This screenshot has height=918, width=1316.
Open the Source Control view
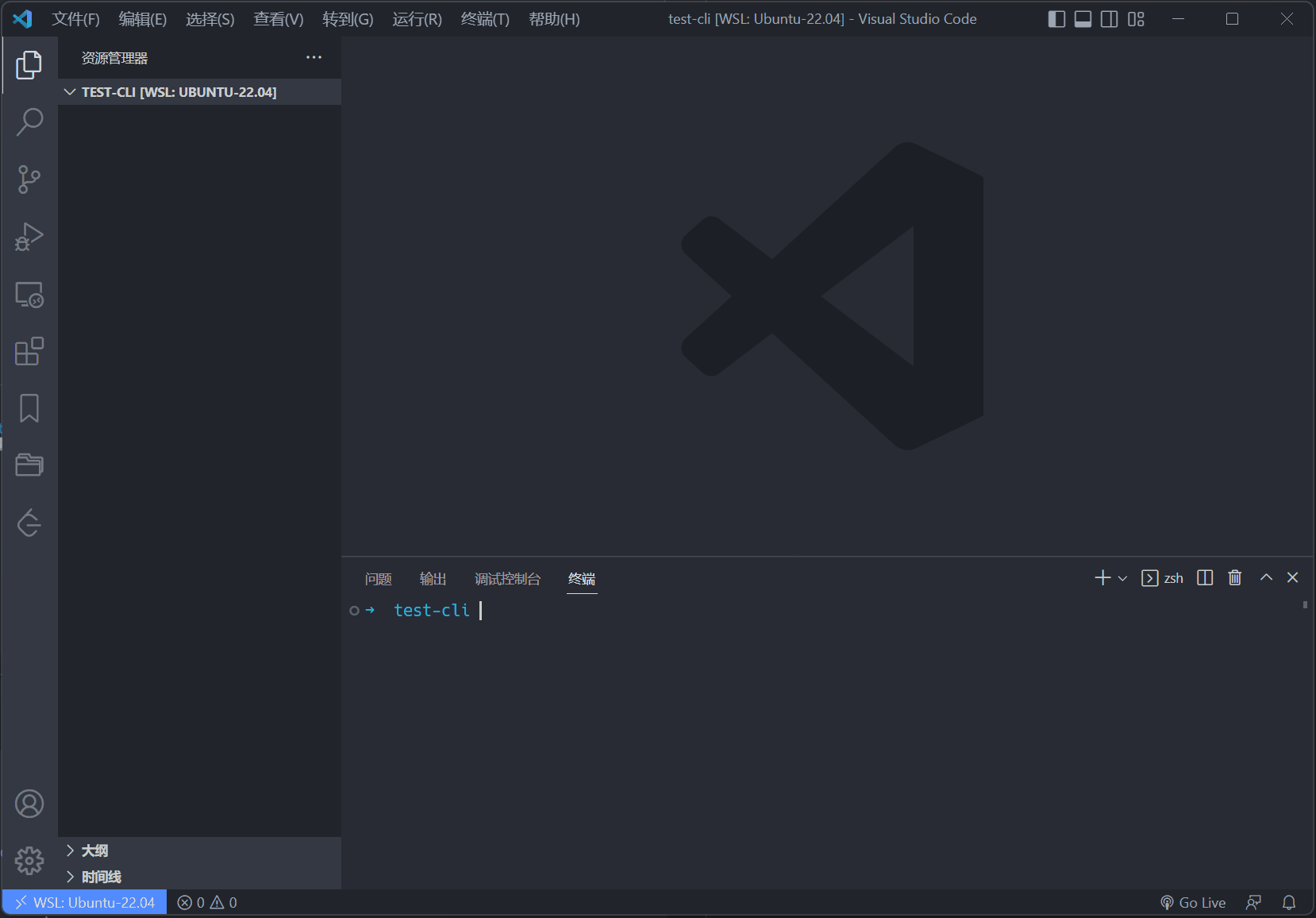29,179
